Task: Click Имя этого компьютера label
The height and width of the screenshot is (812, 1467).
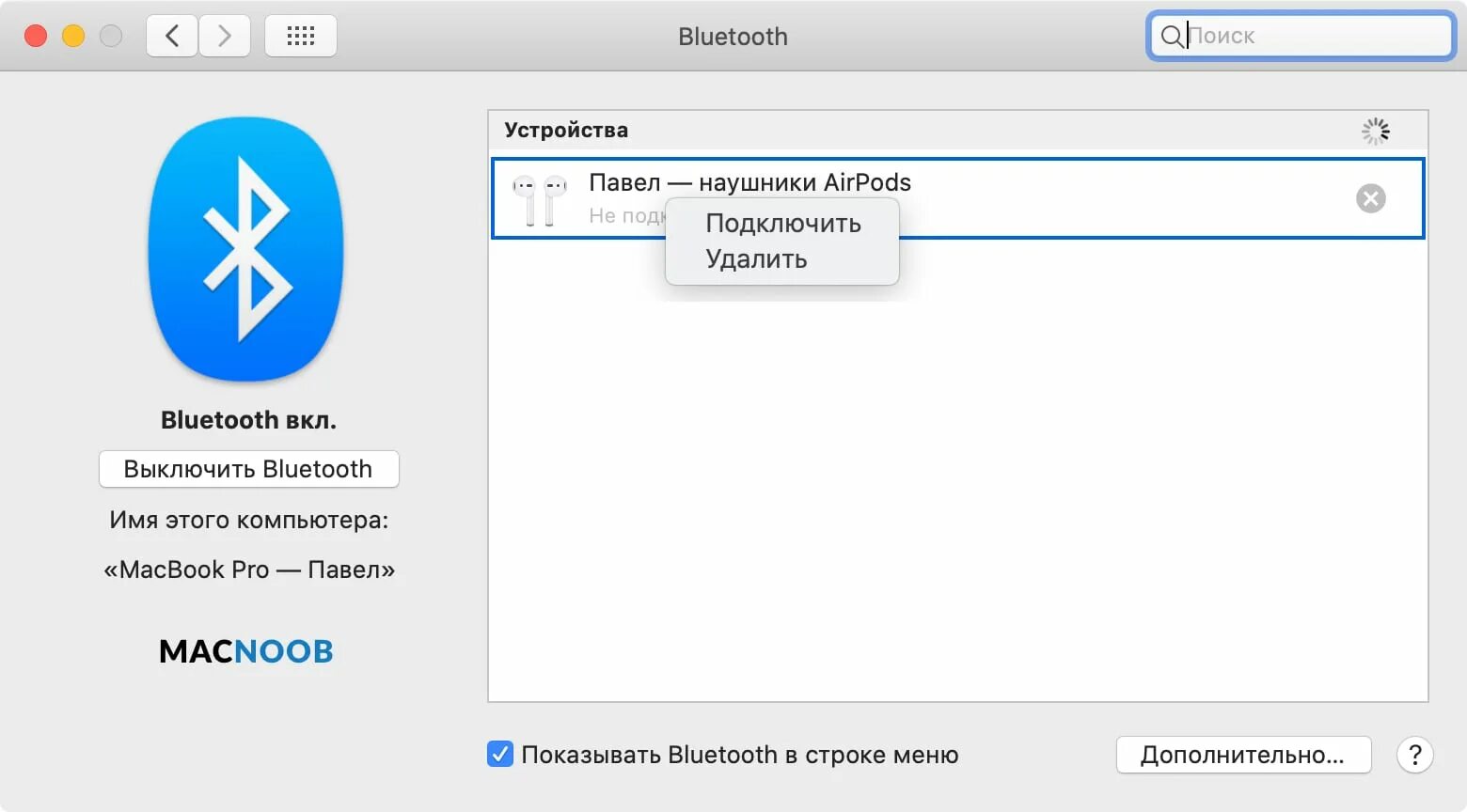Action: point(249,520)
